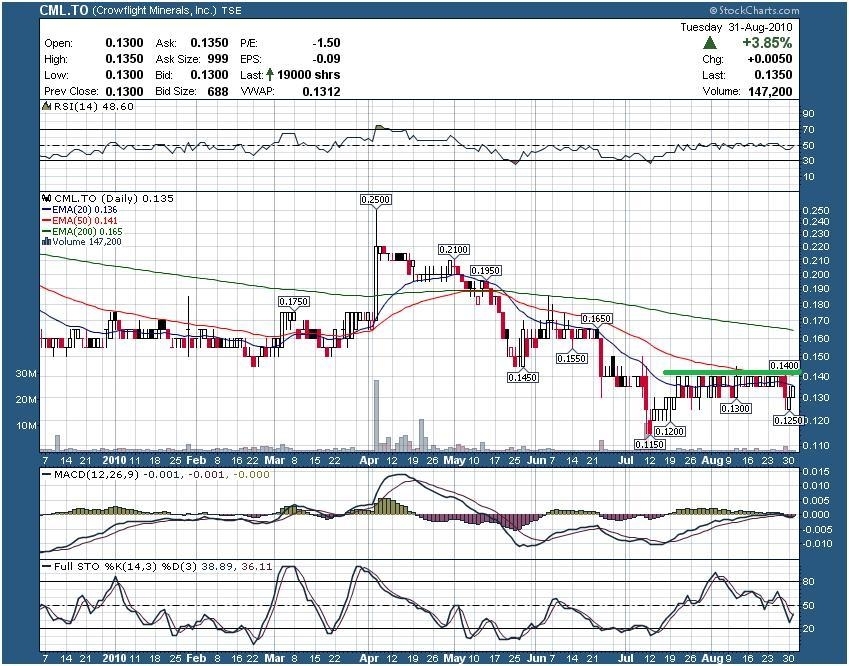
Task: Click the 0.1450 price label on the chart
Action: 523,377
